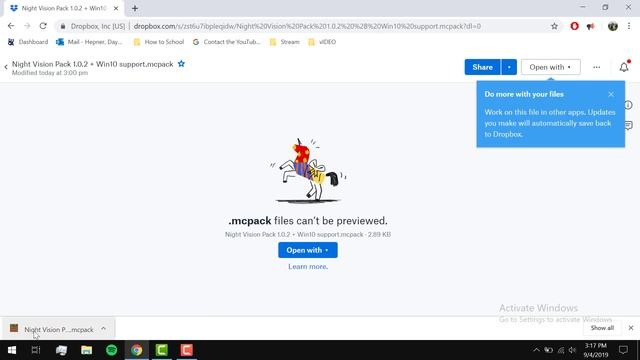Screen dimensions: 640x360
Task: Open the Windows Start menu
Action: click(x=11, y=350)
